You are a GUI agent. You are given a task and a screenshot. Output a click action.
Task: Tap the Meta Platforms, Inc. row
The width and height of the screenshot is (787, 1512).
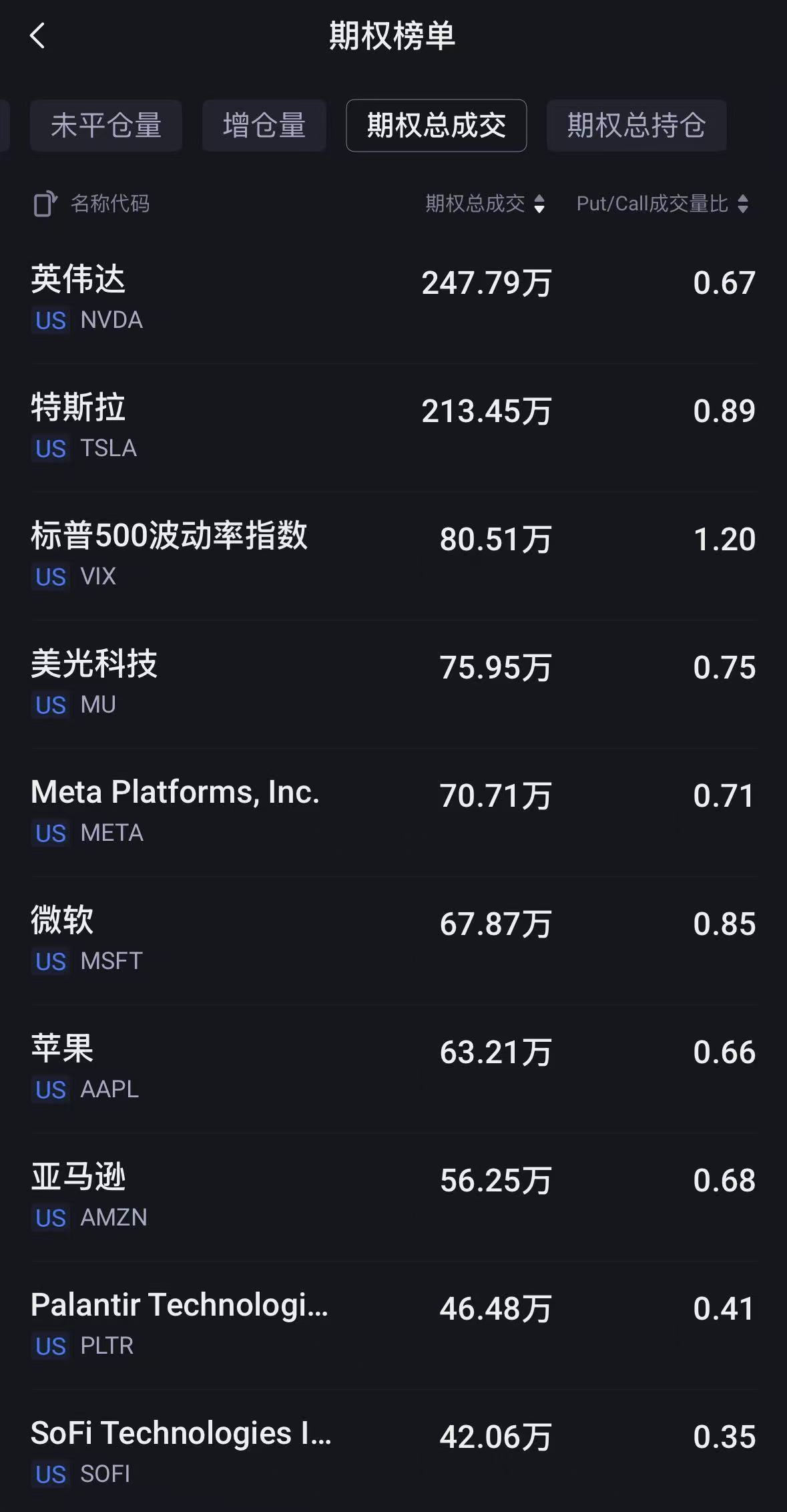pos(393,811)
